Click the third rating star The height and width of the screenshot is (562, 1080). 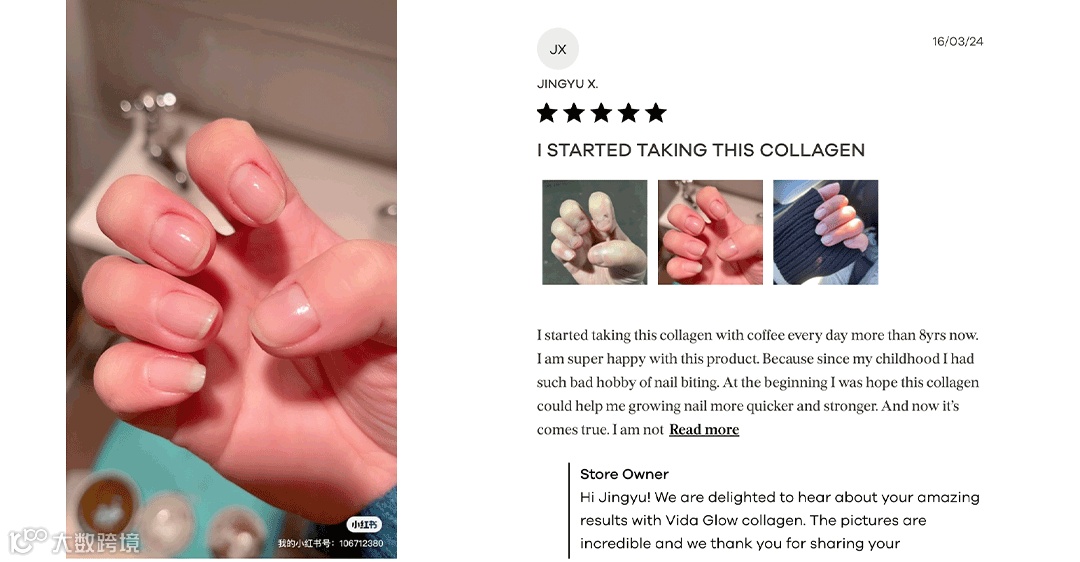pos(601,113)
